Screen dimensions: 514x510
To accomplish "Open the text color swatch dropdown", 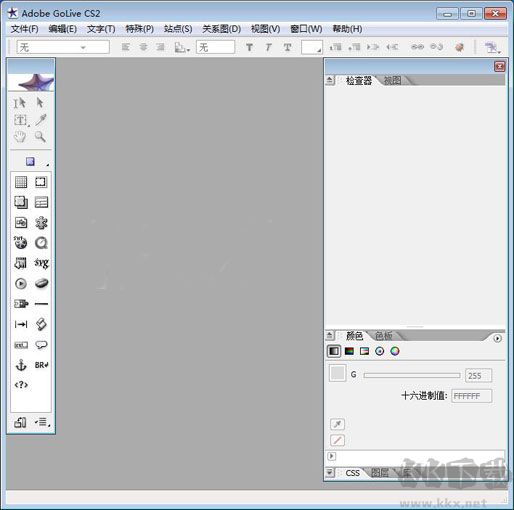I will pos(312,47).
